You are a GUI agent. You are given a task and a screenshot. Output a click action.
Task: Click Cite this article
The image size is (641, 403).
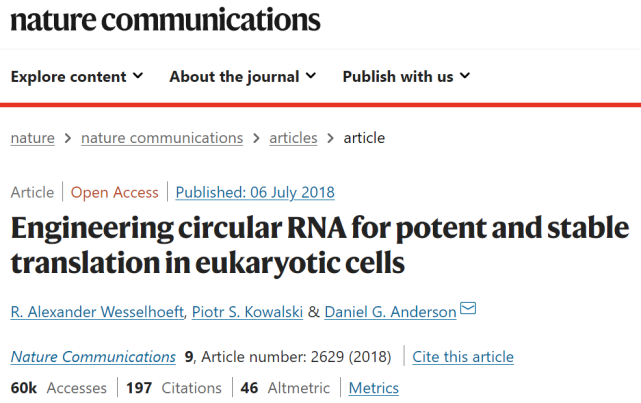point(464,357)
